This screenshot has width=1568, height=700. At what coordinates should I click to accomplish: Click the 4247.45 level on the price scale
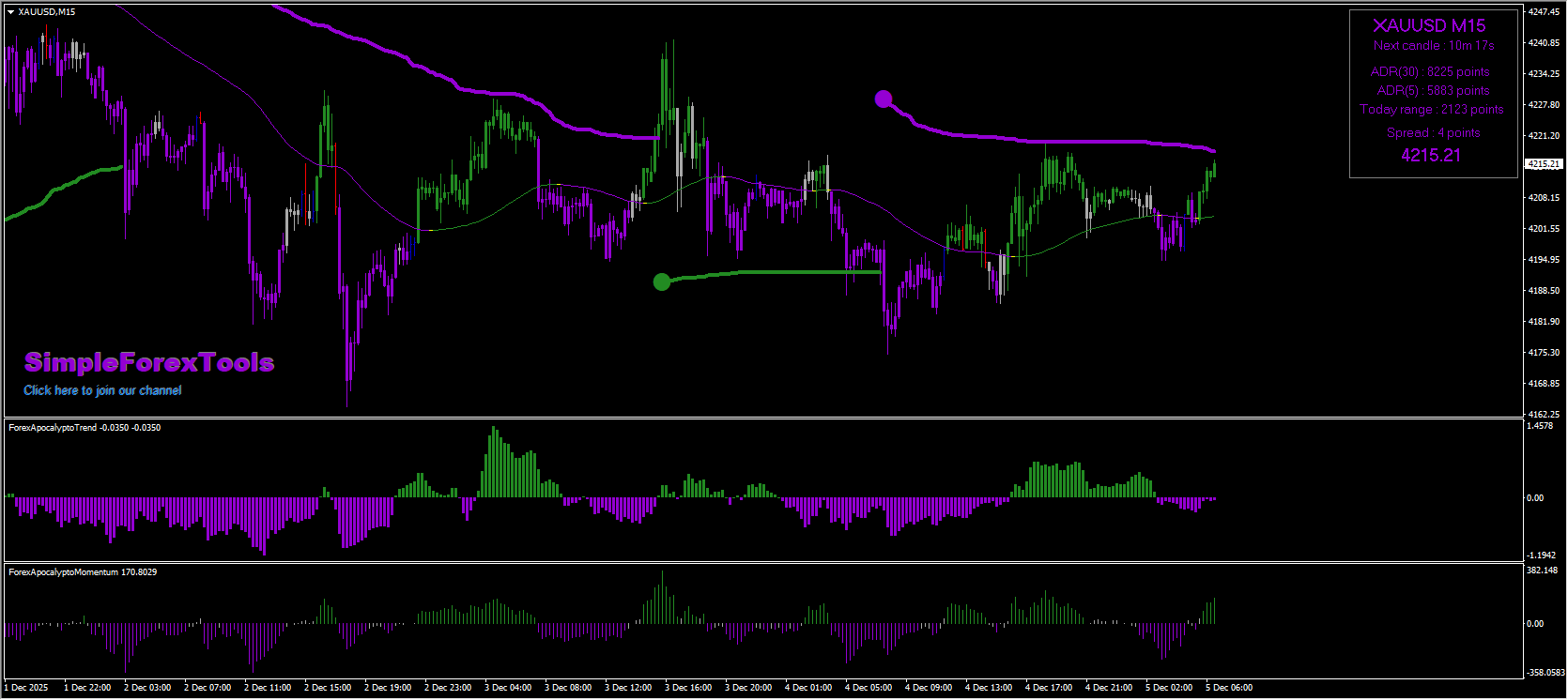(1544, 12)
